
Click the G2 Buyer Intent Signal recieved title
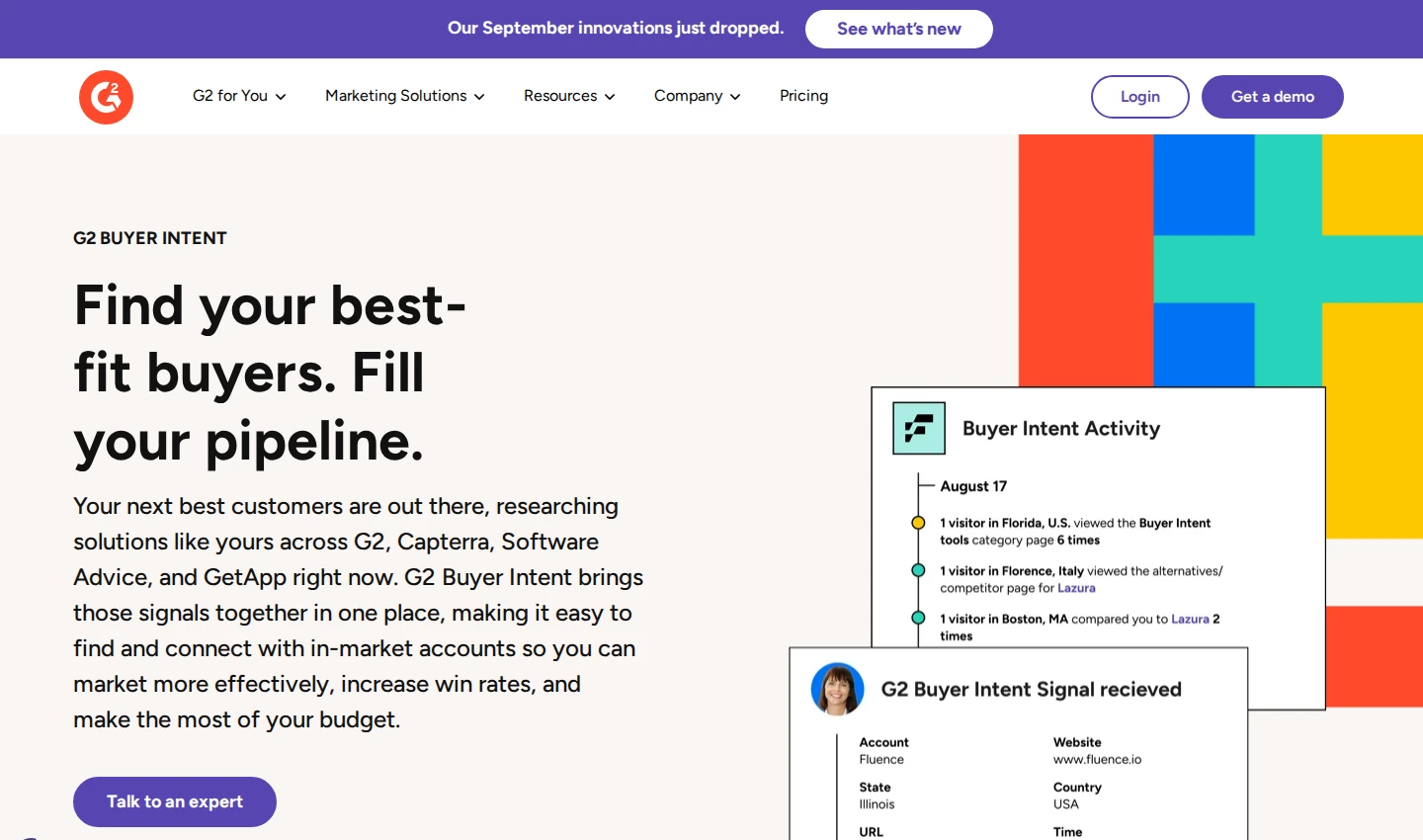click(x=1031, y=689)
